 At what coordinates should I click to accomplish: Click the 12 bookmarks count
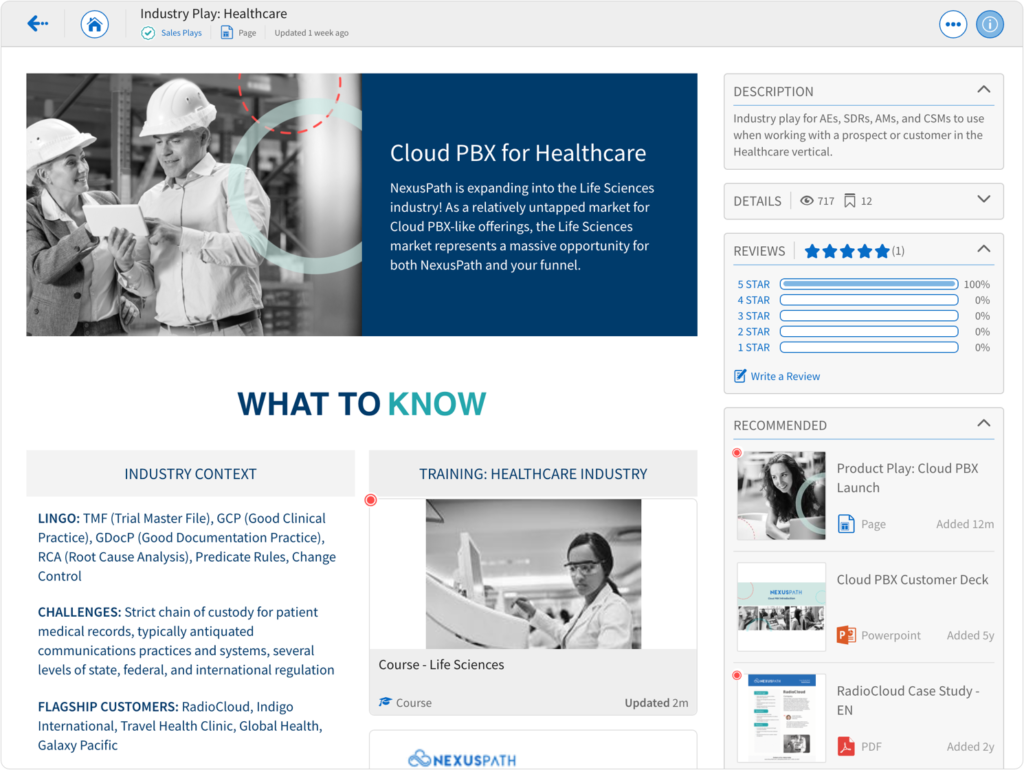pyautogui.click(x=867, y=201)
